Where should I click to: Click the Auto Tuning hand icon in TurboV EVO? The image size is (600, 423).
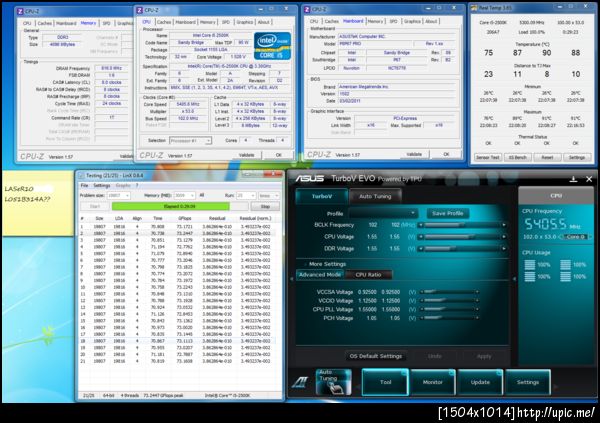point(333,382)
